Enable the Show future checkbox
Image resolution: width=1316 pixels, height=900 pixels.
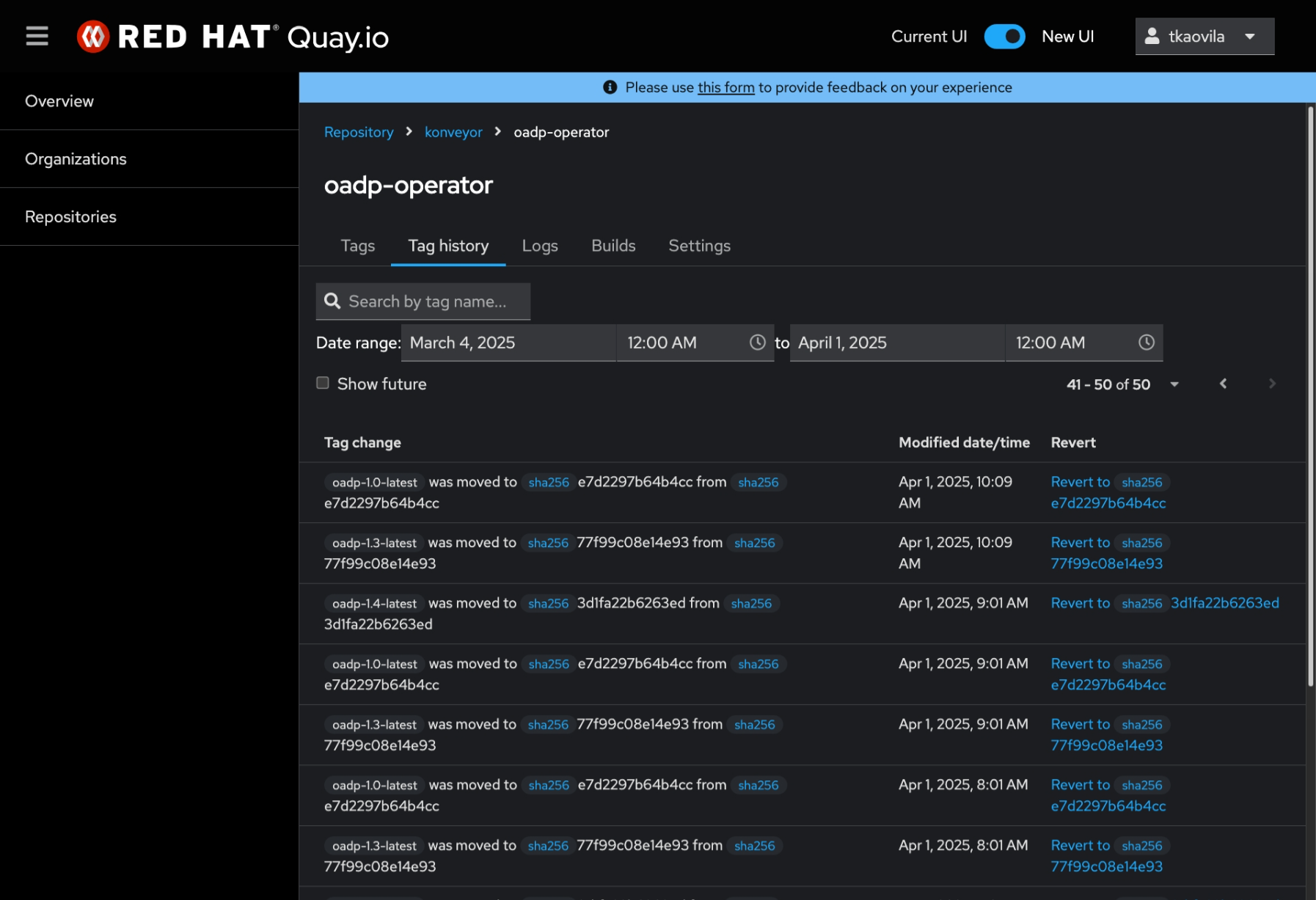[323, 383]
